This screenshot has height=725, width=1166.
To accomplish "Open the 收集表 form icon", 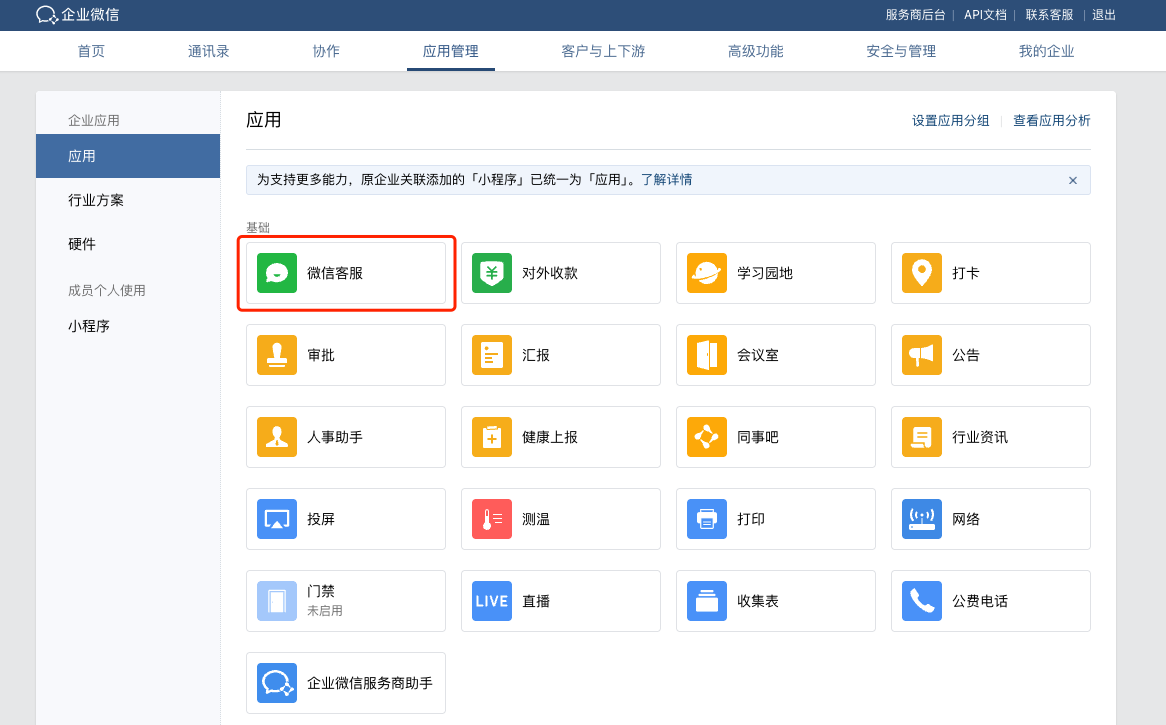I will coord(706,601).
